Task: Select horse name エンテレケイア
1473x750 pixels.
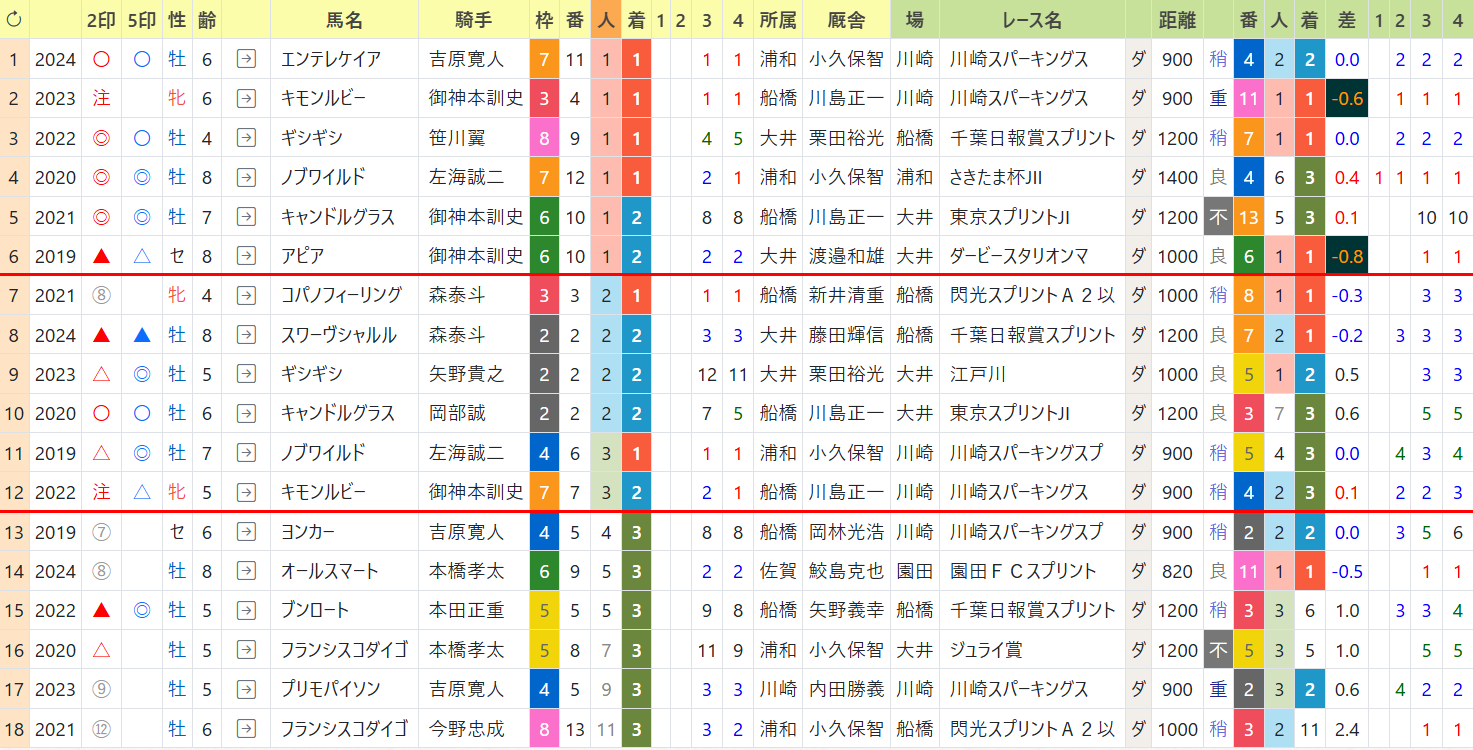Action: point(331,59)
